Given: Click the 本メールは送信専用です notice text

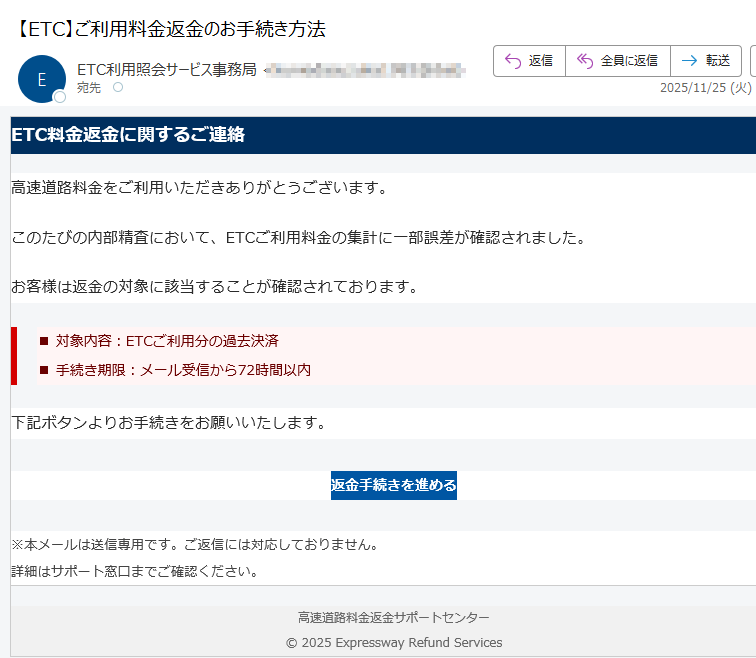Looking at the screenshot, I should click(x=195, y=545).
